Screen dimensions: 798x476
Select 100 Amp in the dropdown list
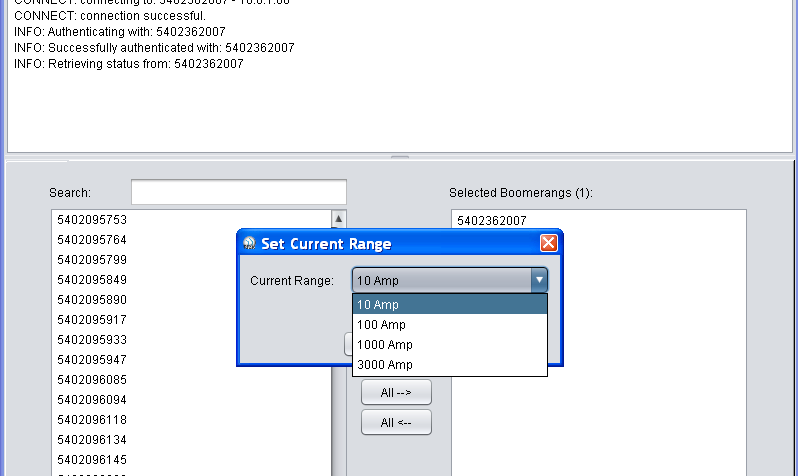click(x=450, y=325)
